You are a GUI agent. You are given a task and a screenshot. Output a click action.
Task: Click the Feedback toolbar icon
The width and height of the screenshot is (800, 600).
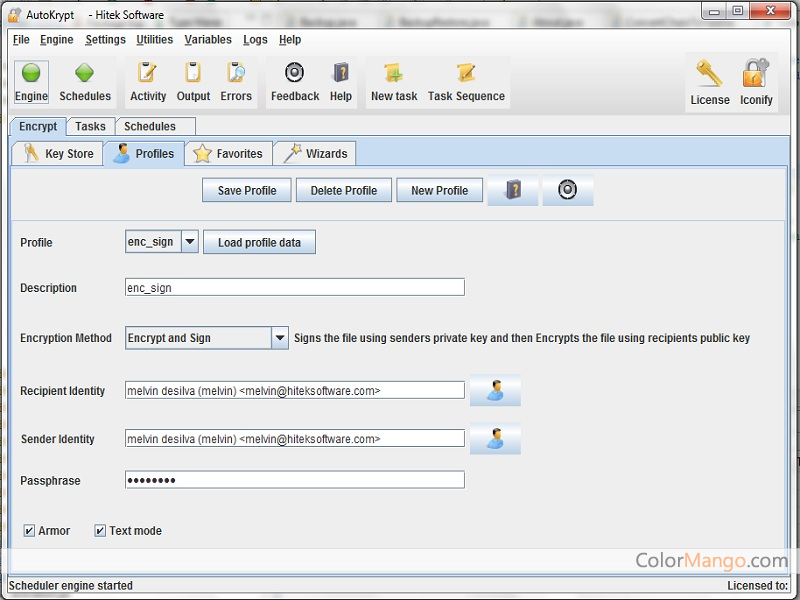pyautogui.click(x=295, y=82)
